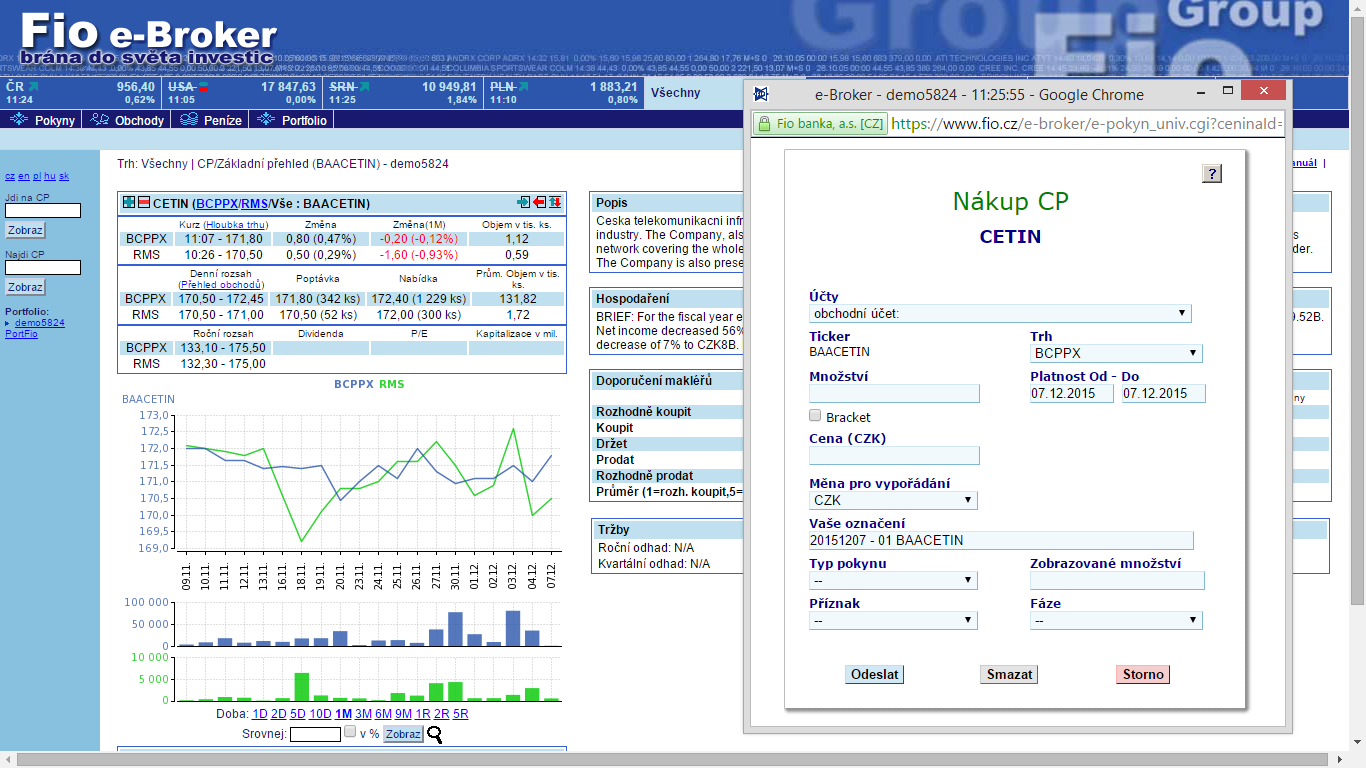The width and height of the screenshot is (1366, 768).
Task: Click the SRN index green arrow icon
Action: [x=364, y=87]
